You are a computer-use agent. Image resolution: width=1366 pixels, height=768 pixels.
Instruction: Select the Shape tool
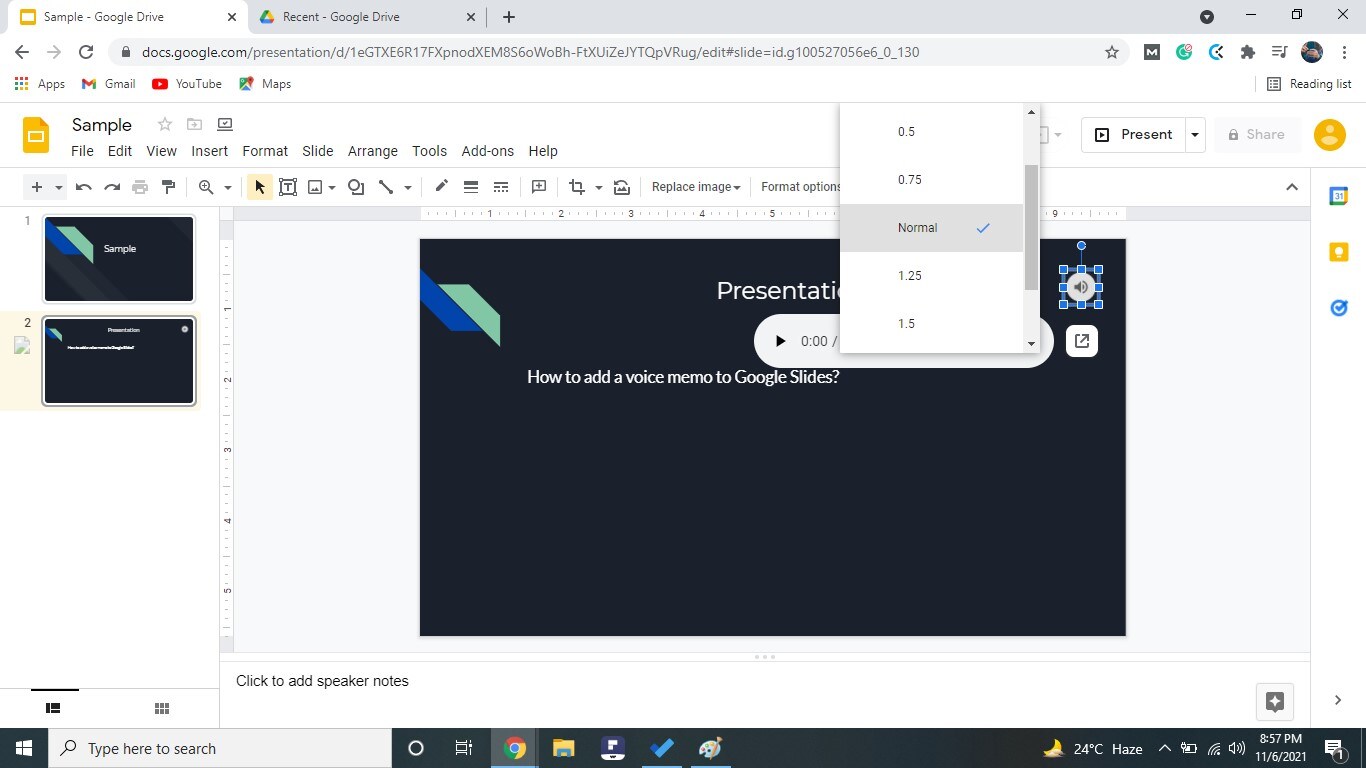point(356,187)
